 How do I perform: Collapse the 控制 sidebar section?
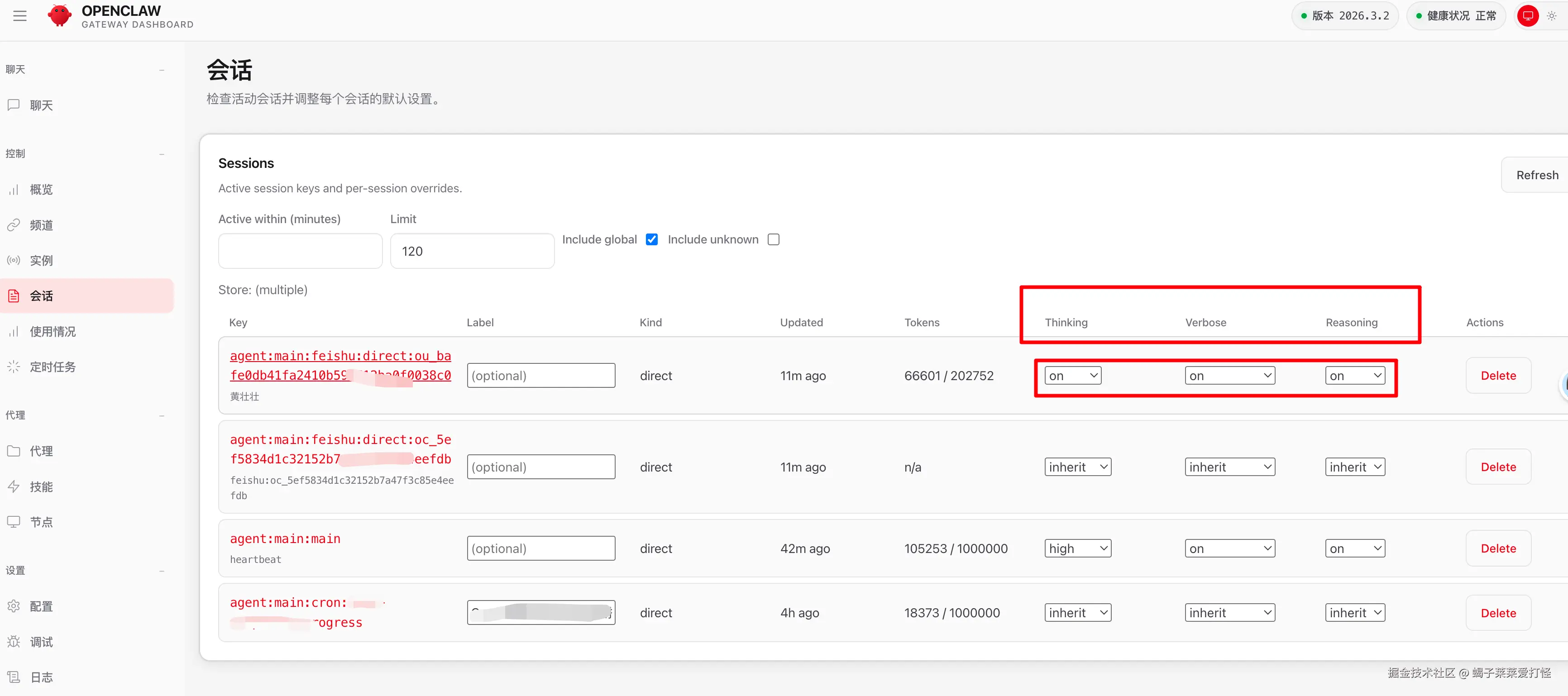[161, 154]
